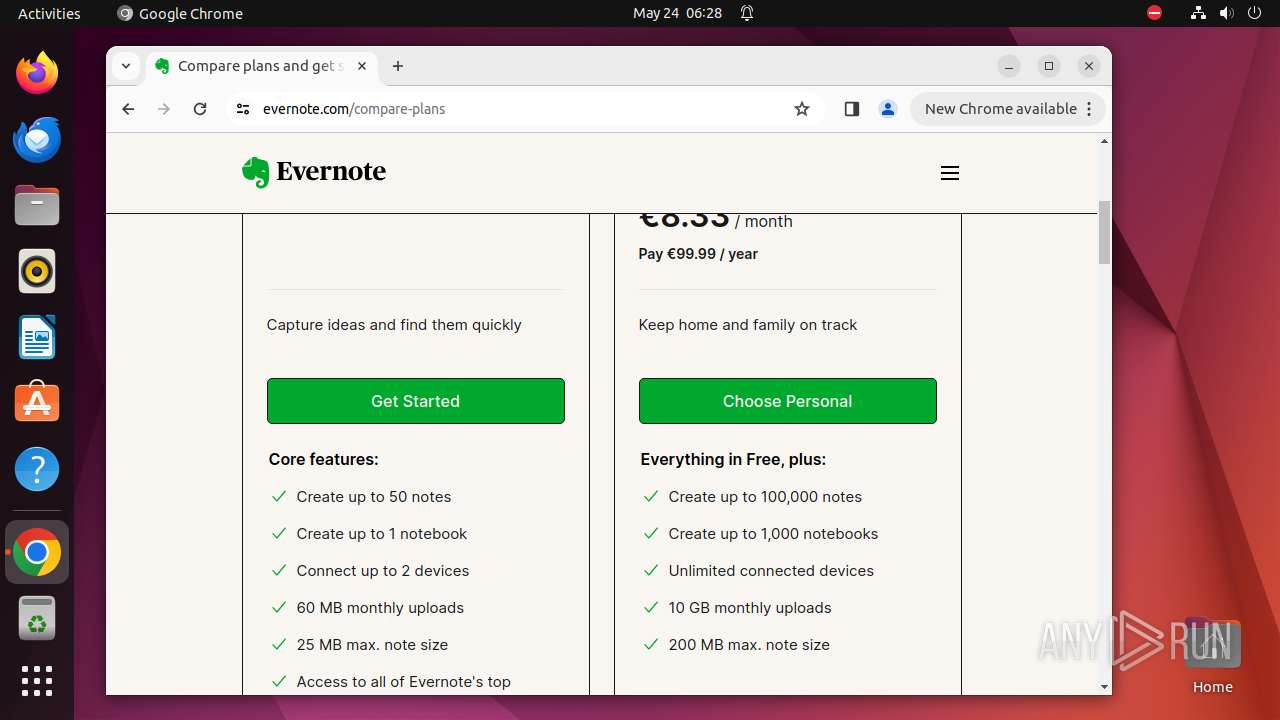Click 'Create up to 50 notes' text

[x=374, y=497]
